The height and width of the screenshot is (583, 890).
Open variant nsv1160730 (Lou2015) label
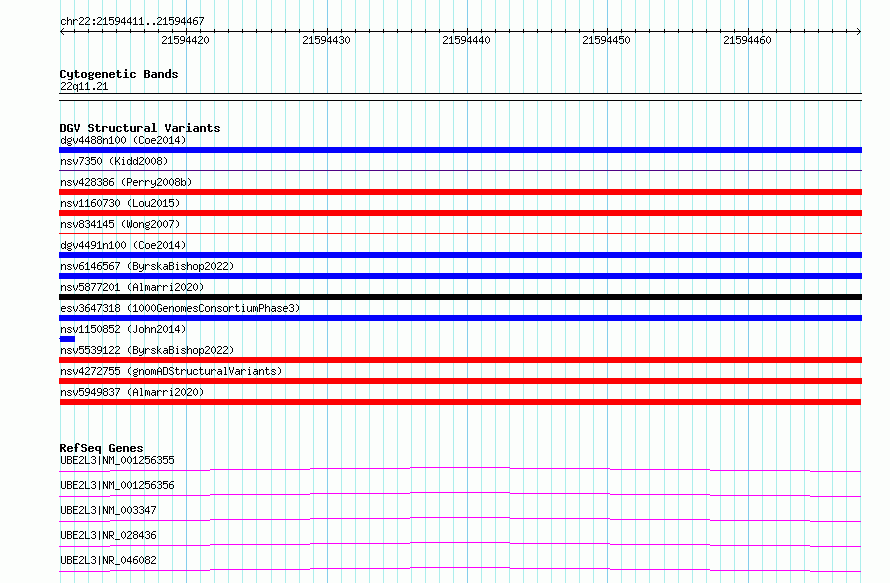pos(120,203)
